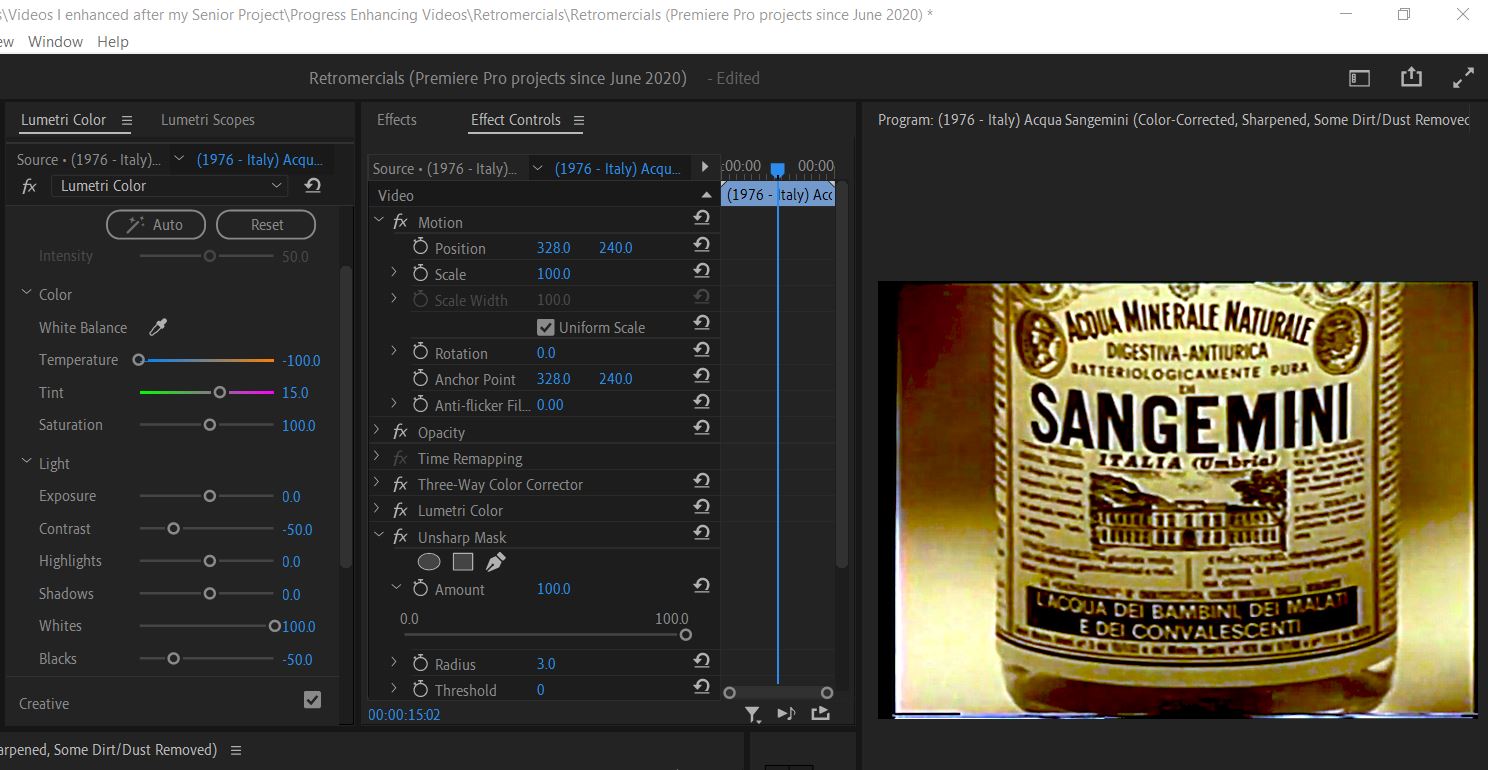Toggle the Anchor Point stopwatch
Viewport: 1488px width, 770px height.
coord(420,379)
